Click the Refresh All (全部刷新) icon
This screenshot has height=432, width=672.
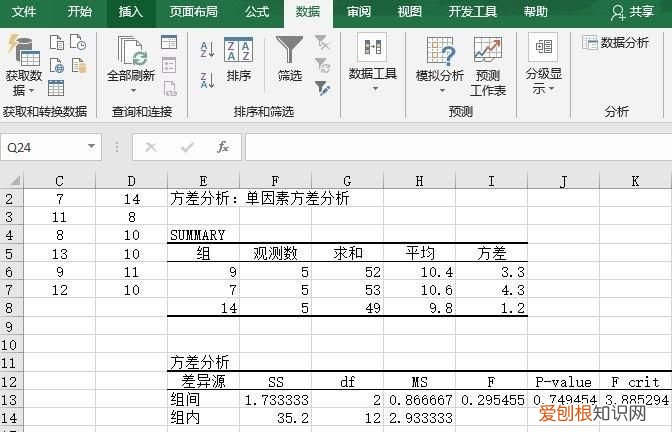[x=132, y=51]
